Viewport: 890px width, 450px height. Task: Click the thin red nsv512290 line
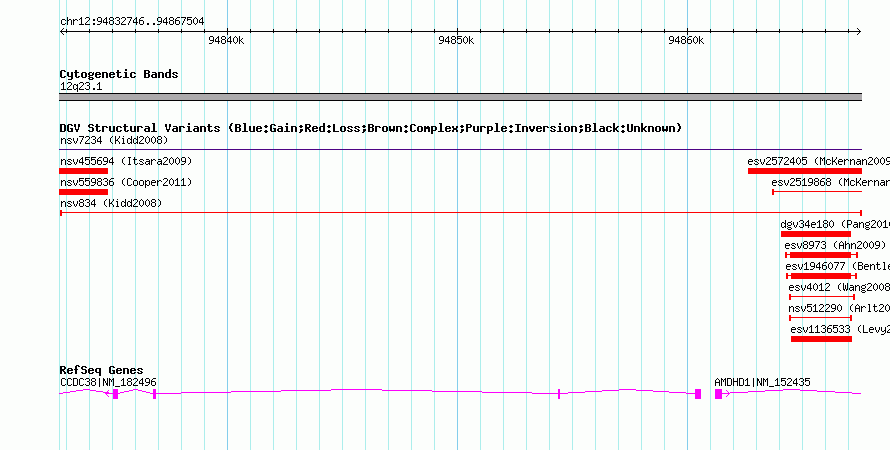820,318
